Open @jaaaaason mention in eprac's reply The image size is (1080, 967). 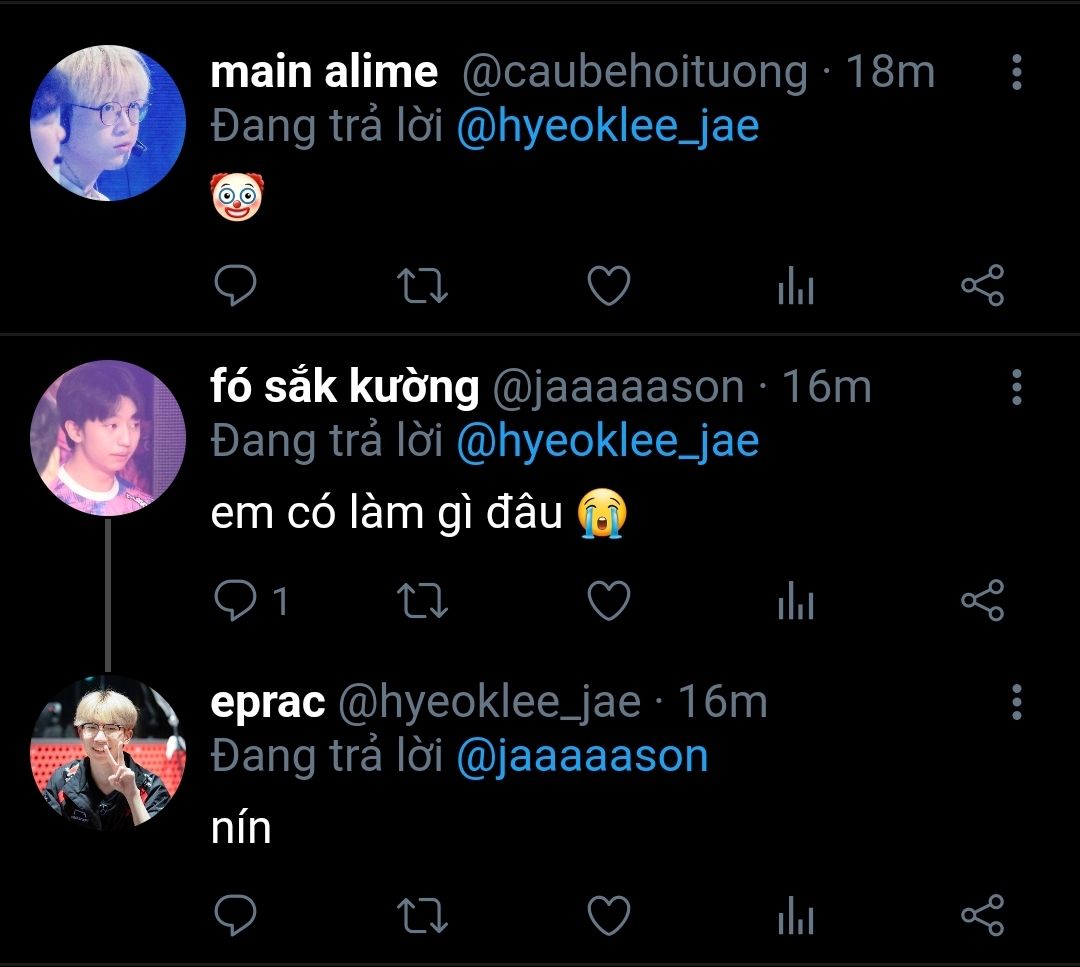[583, 756]
